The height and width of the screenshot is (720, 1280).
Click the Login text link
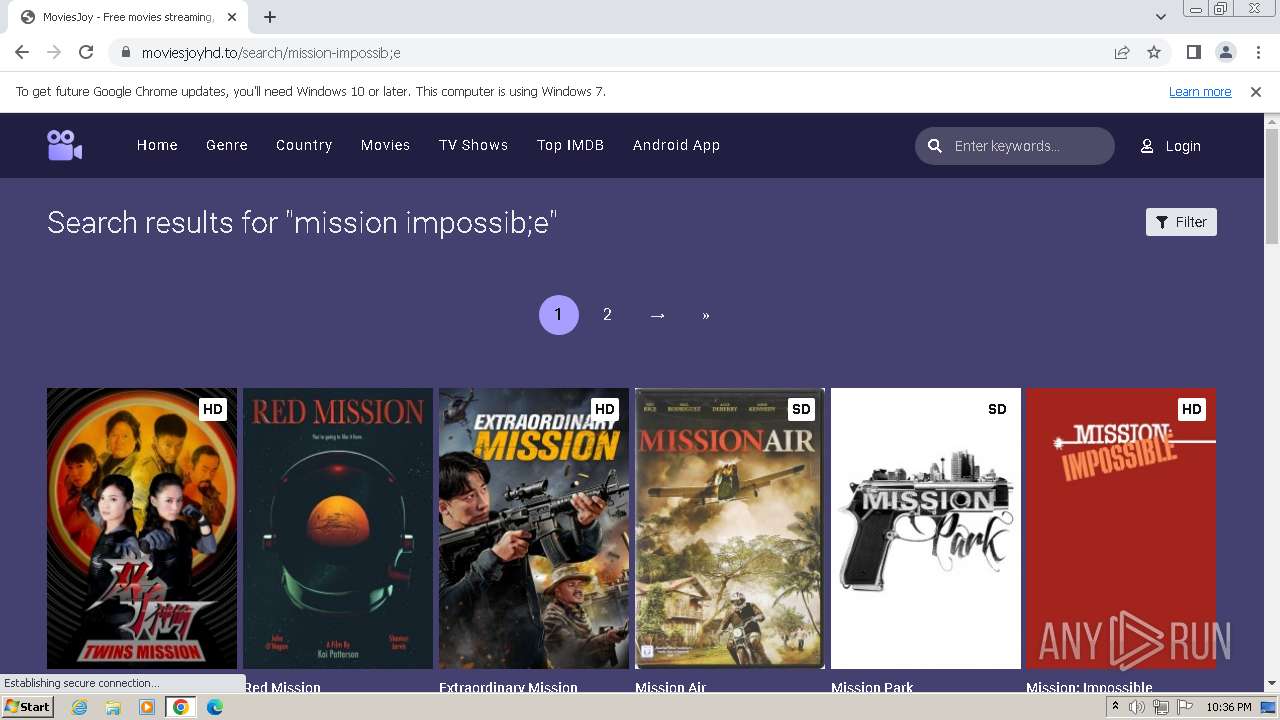1183,146
